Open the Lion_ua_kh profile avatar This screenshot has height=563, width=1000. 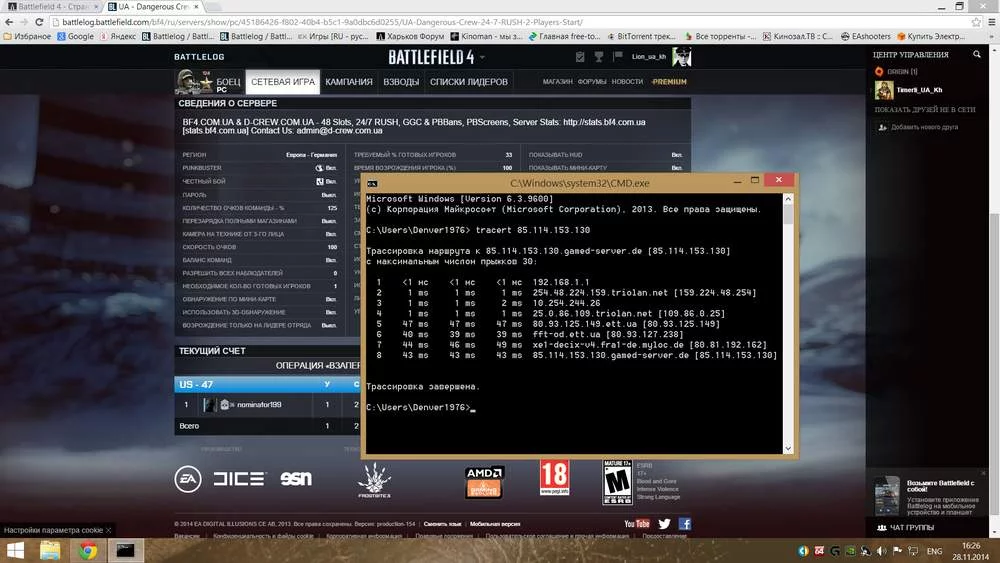[682, 57]
